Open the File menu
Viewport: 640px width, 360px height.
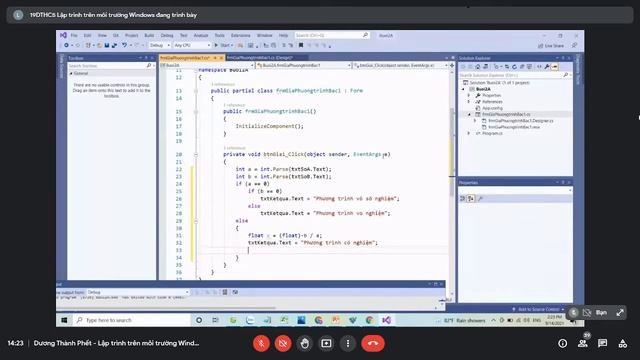[x=74, y=36]
